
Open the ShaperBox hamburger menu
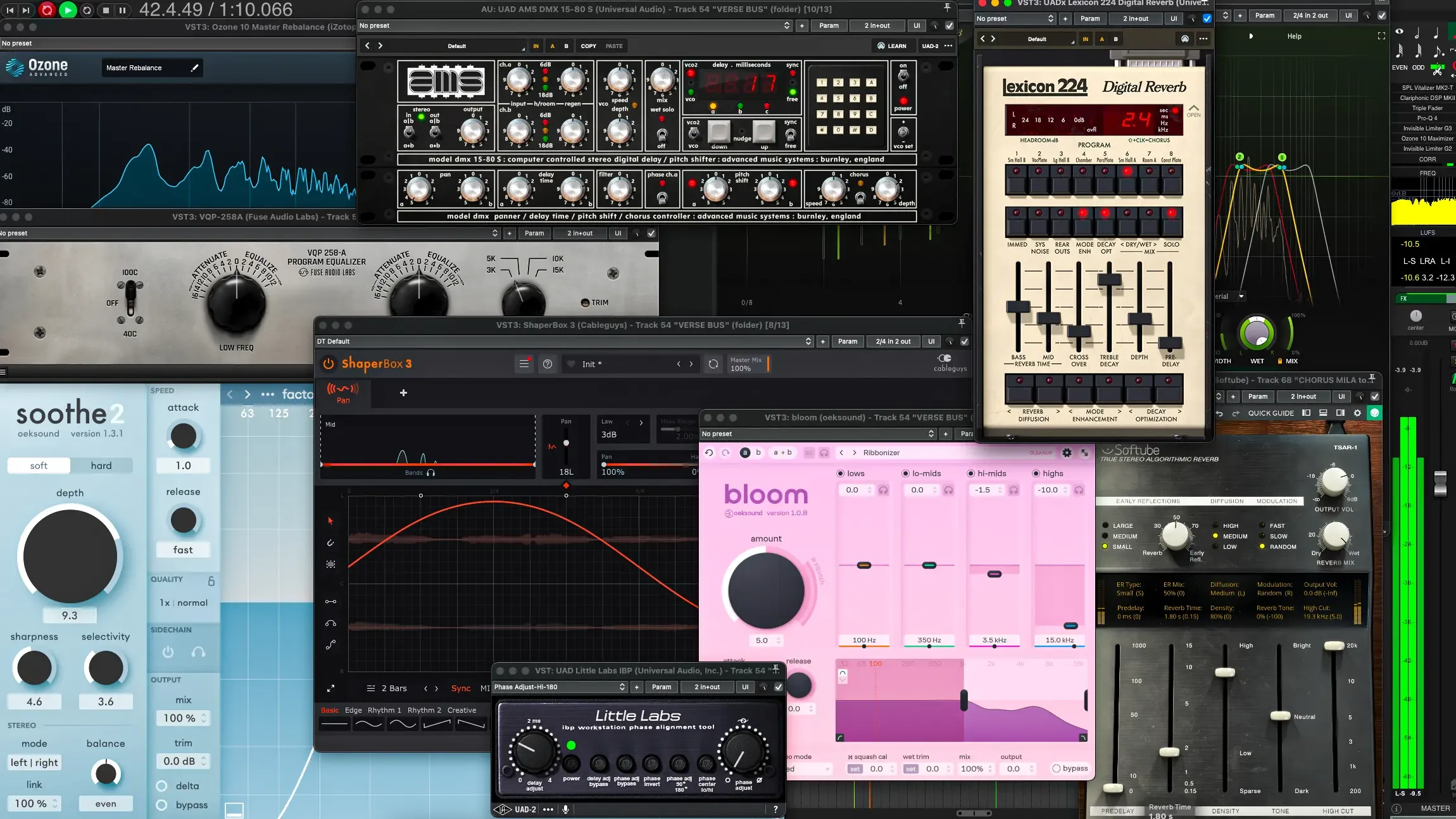524,364
